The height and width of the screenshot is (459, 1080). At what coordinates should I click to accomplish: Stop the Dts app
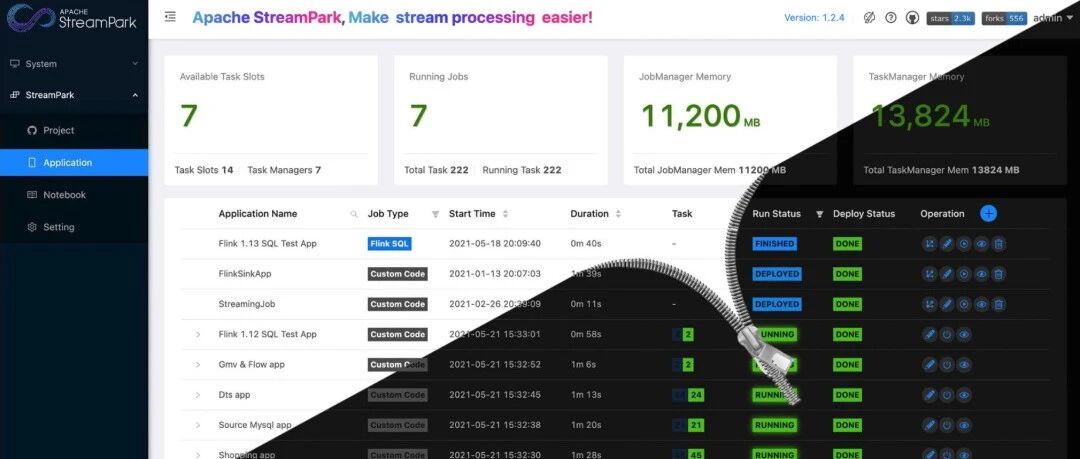pos(947,395)
